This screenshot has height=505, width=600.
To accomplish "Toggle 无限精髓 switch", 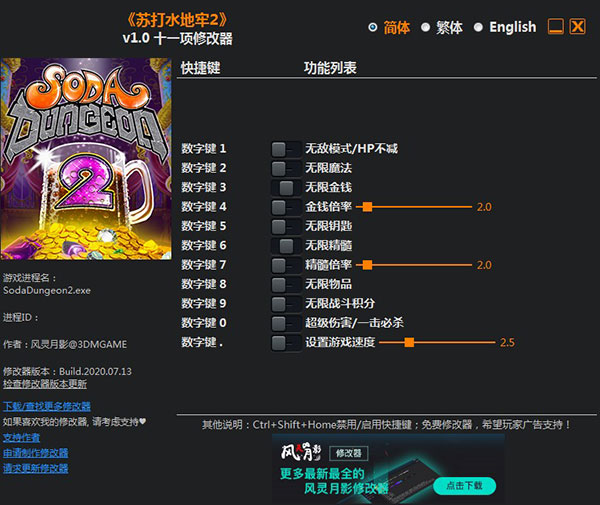I will click(x=286, y=246).
